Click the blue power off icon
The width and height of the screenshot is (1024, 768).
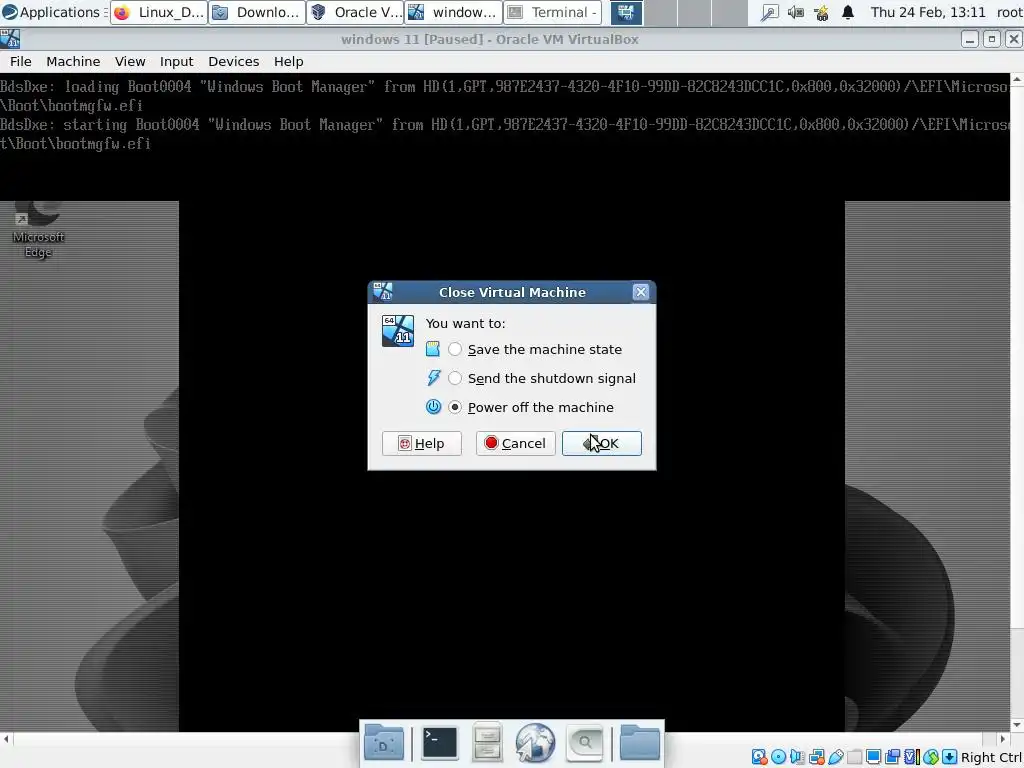coord(434,406)
